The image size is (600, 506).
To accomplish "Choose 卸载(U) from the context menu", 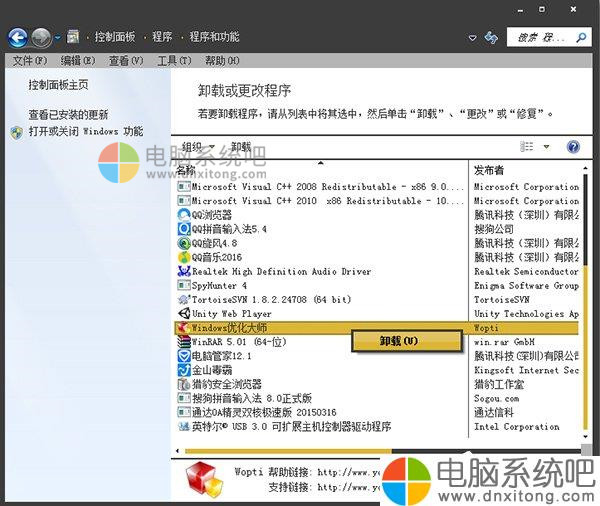I will coord(407,341).
